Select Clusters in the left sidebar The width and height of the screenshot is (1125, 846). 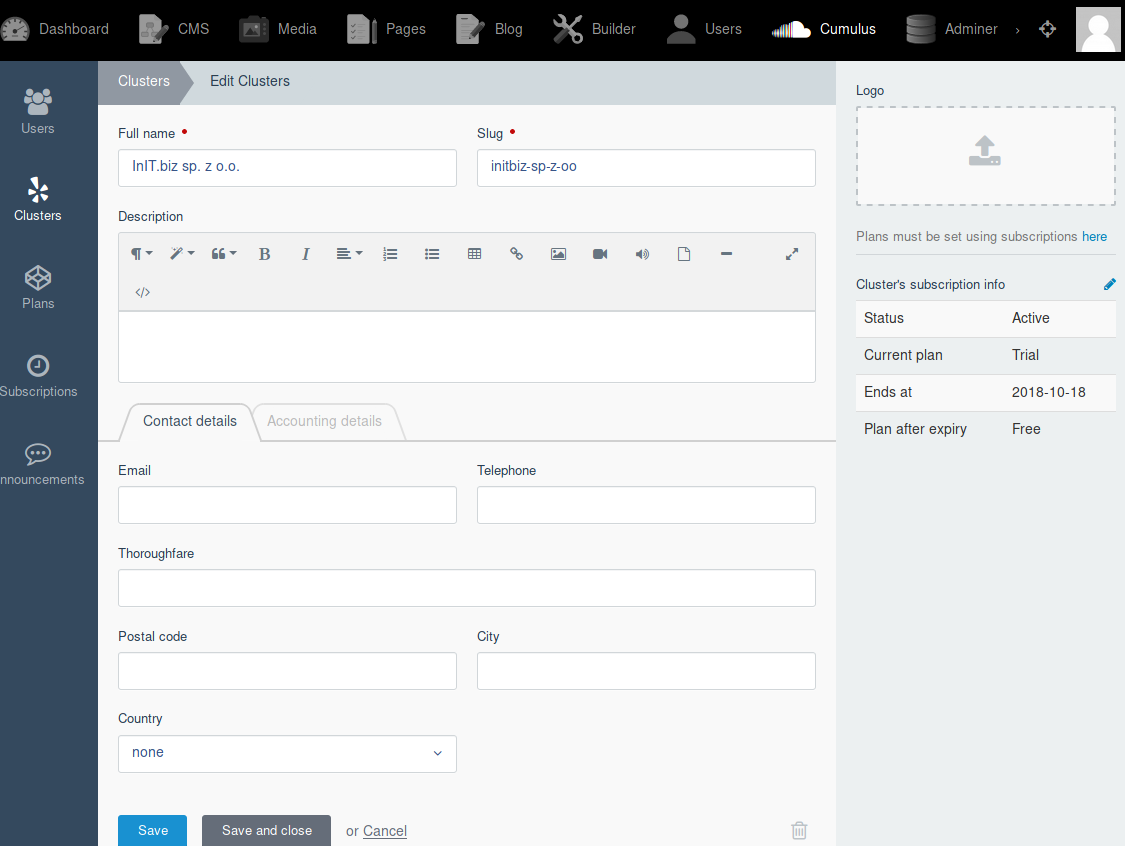pos(37,199)
